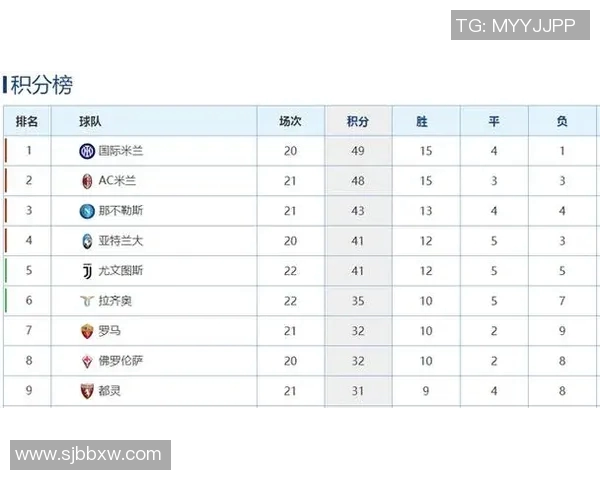Click the Lazio (拉齐奥) eagle icon
The width and height of the screenshot is (600, 480).
[87, 301]
